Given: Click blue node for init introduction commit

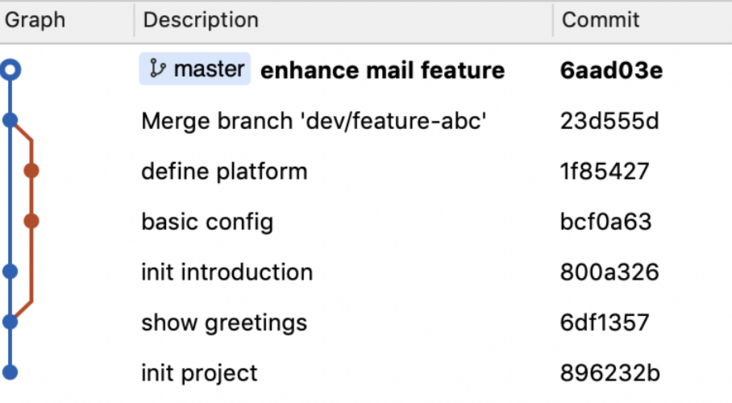Looking at the screenshot, I should pos(11,271).
